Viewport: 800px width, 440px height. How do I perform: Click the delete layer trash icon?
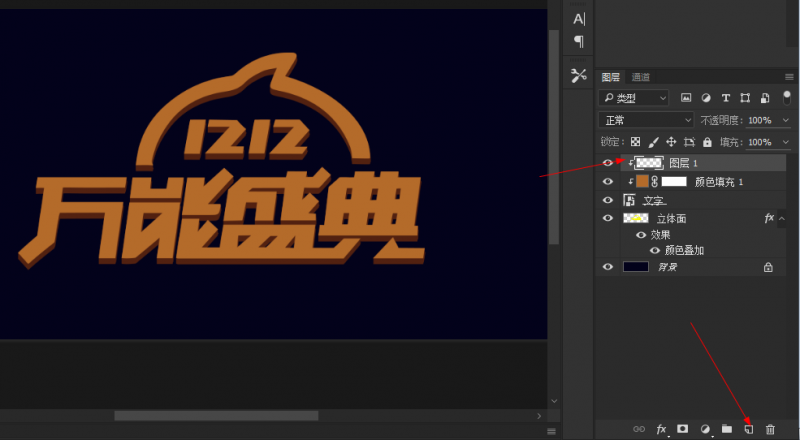point(770,429)
